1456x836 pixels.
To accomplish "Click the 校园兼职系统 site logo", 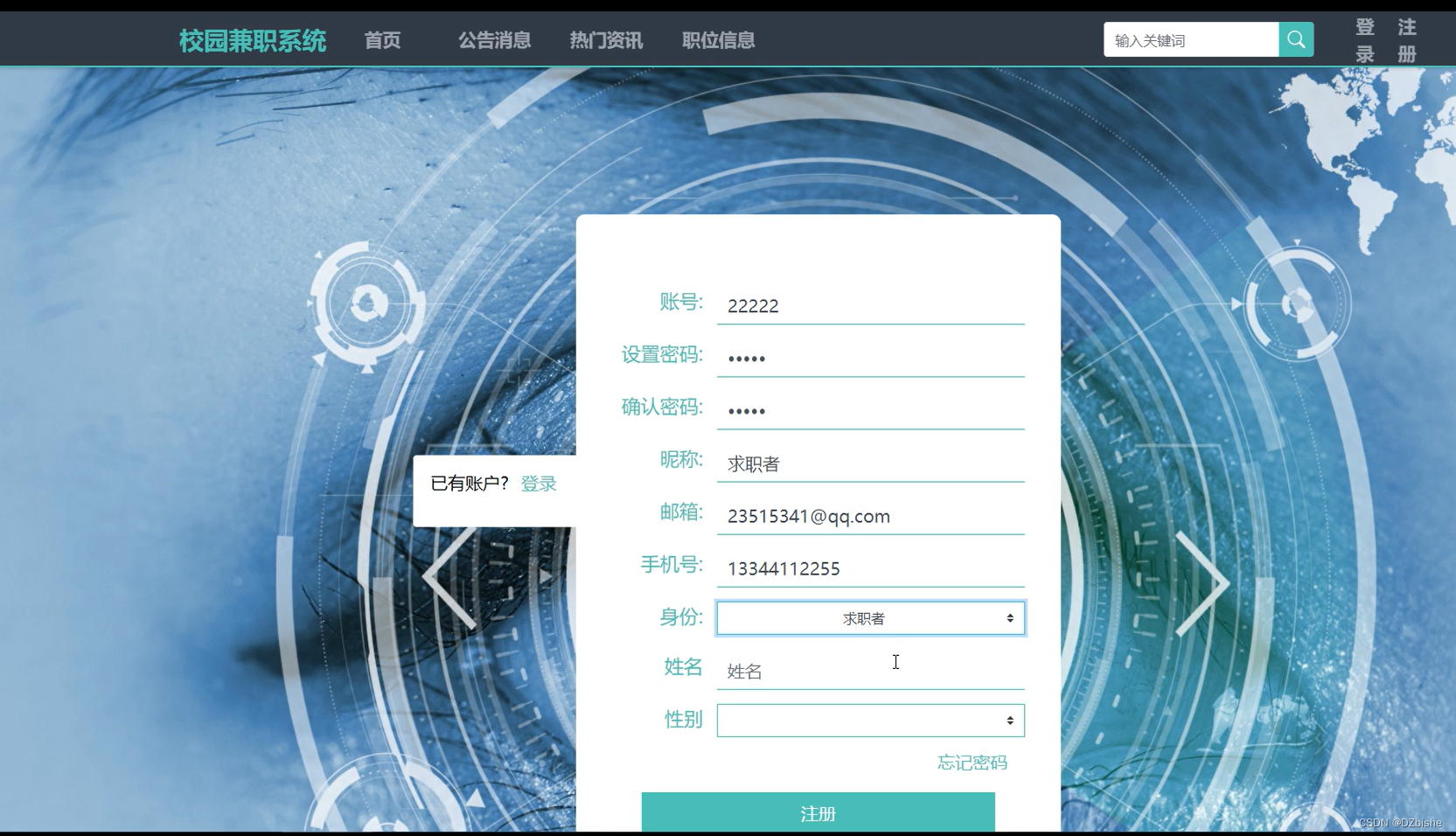I will click(x=253, y=40).
